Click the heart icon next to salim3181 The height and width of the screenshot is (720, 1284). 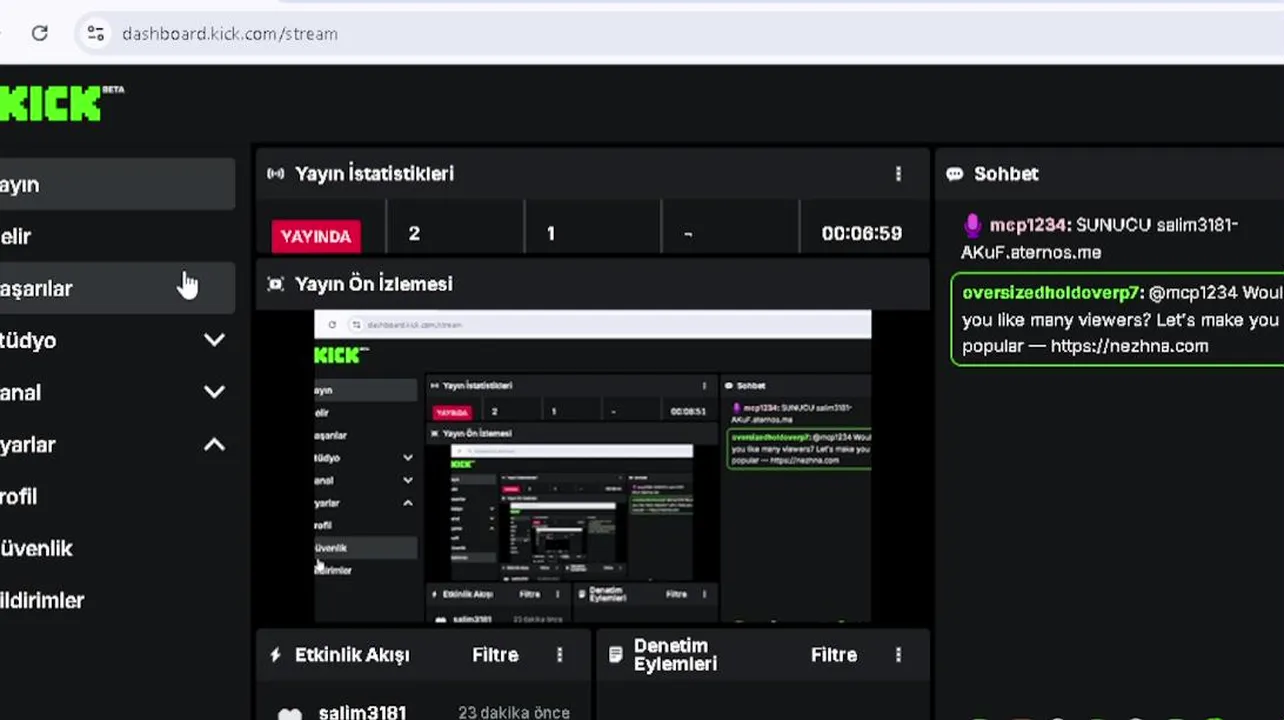(289, 714)
